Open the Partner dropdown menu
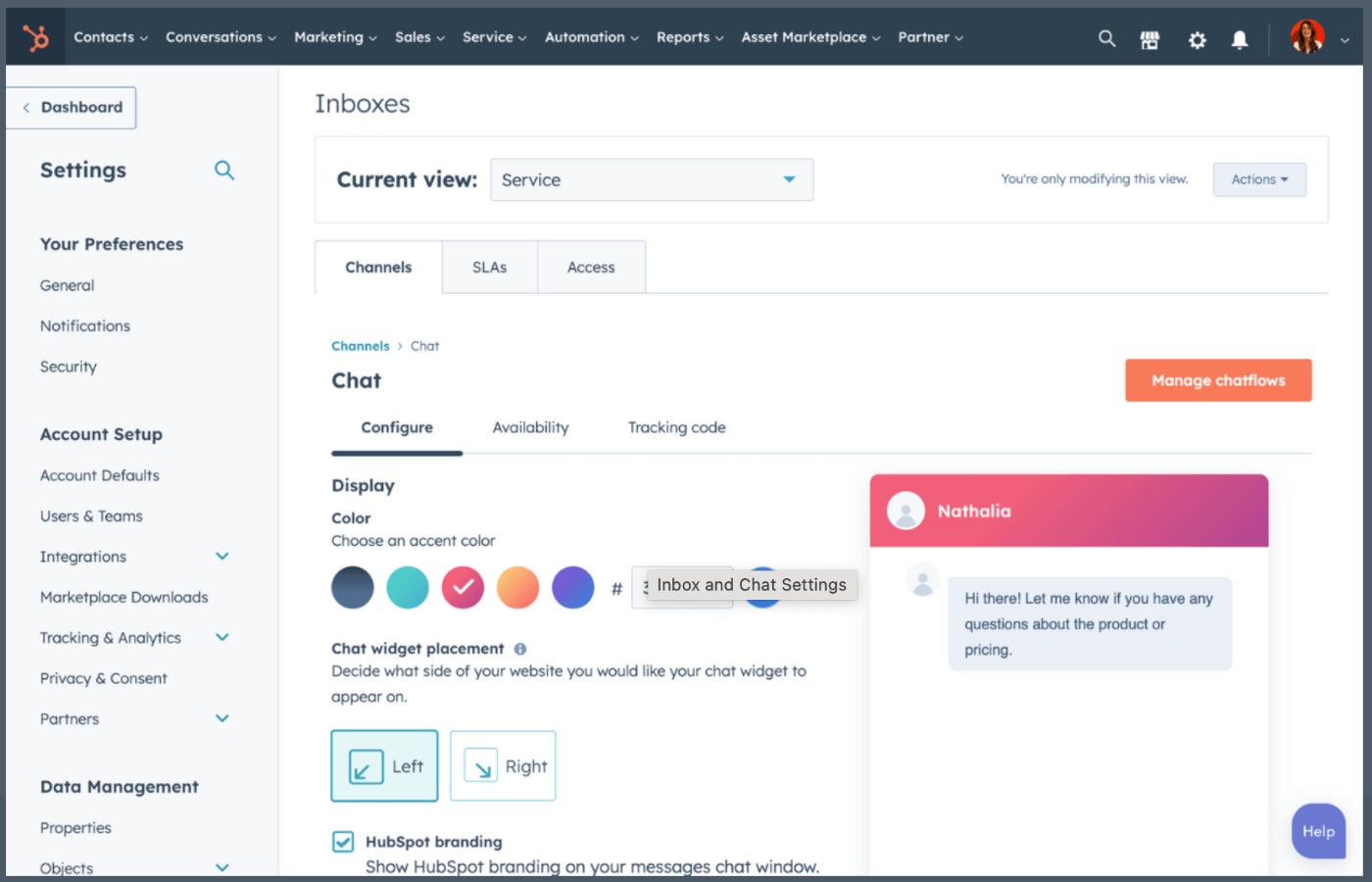 [930, 37]
